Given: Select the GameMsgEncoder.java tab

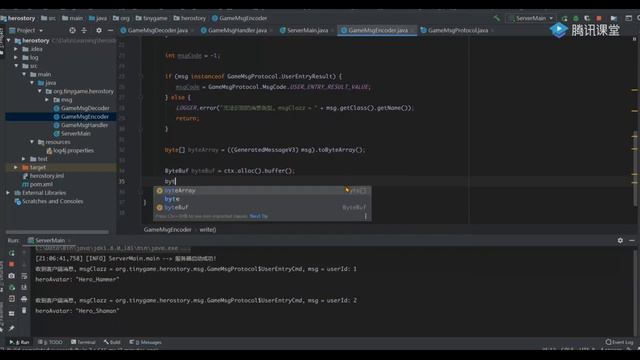Looking at the screenshot, I should [x=377, y=30].
